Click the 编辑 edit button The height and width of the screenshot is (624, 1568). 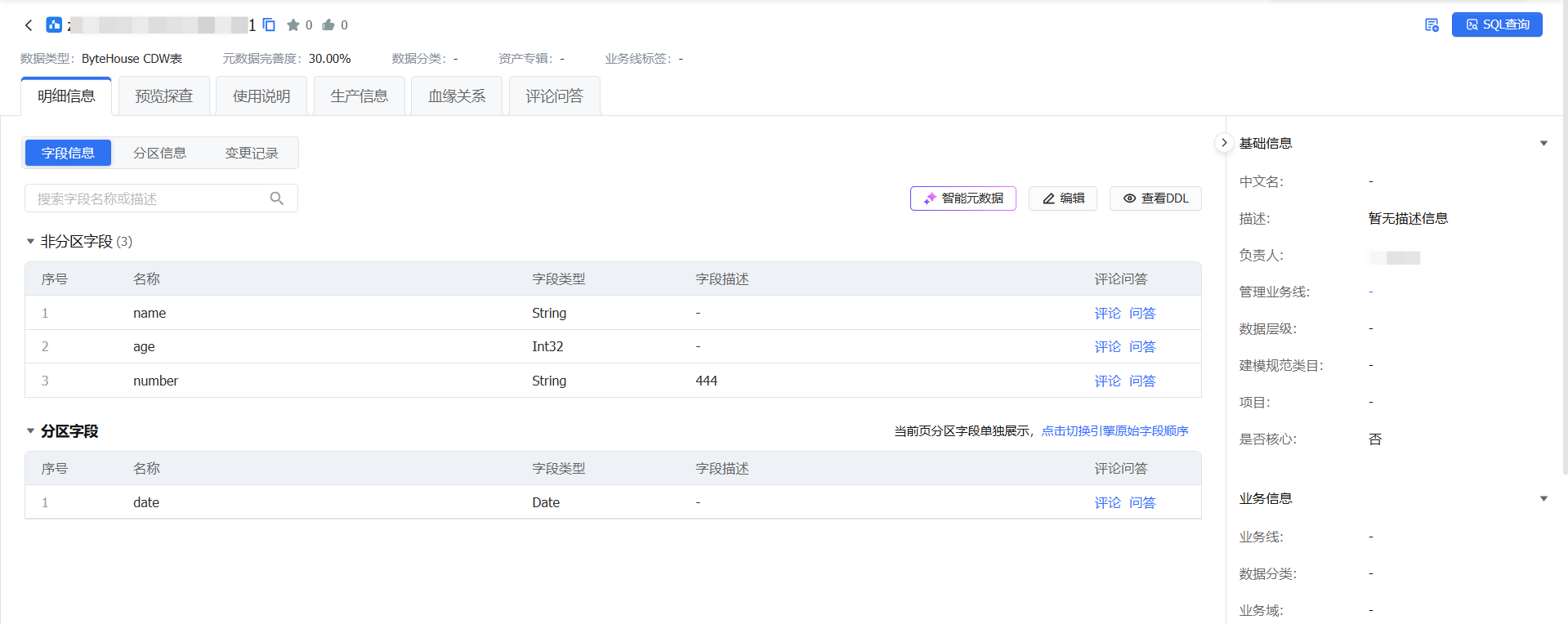[1063, 198]
